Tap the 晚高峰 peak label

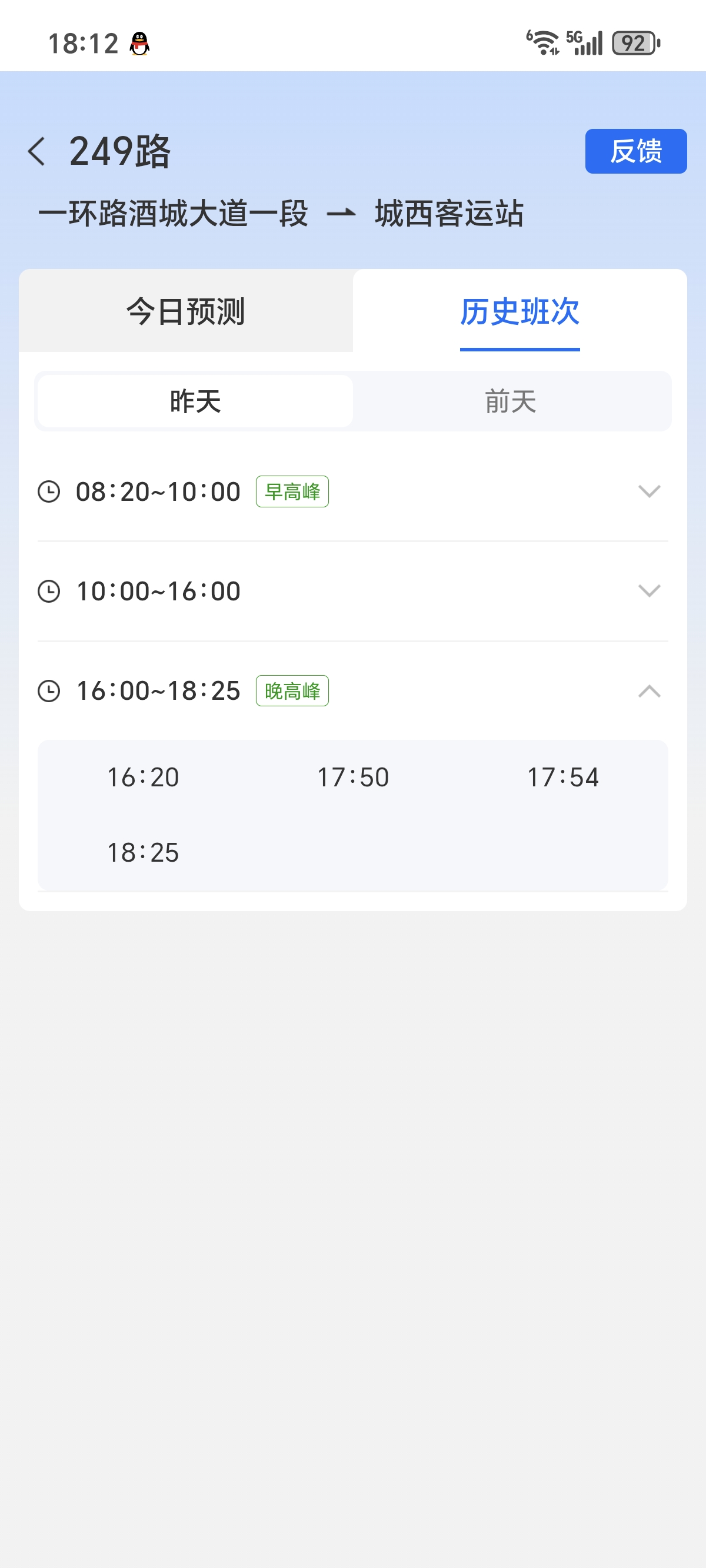point(292,691)
